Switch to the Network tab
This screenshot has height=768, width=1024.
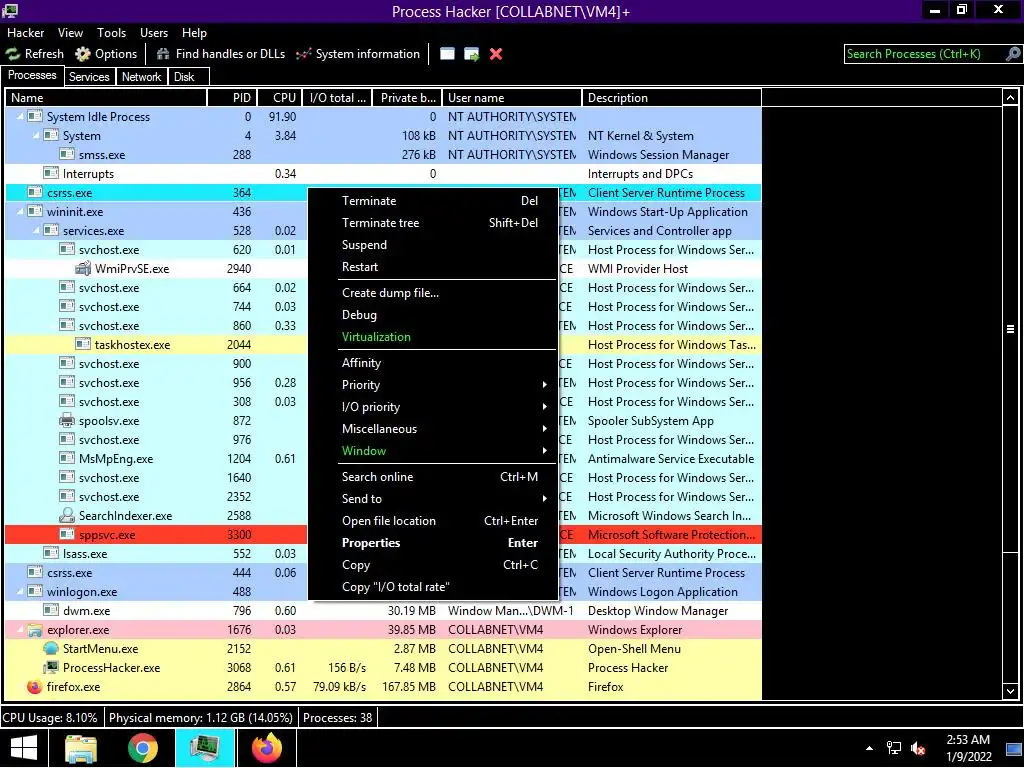[141, 76]
